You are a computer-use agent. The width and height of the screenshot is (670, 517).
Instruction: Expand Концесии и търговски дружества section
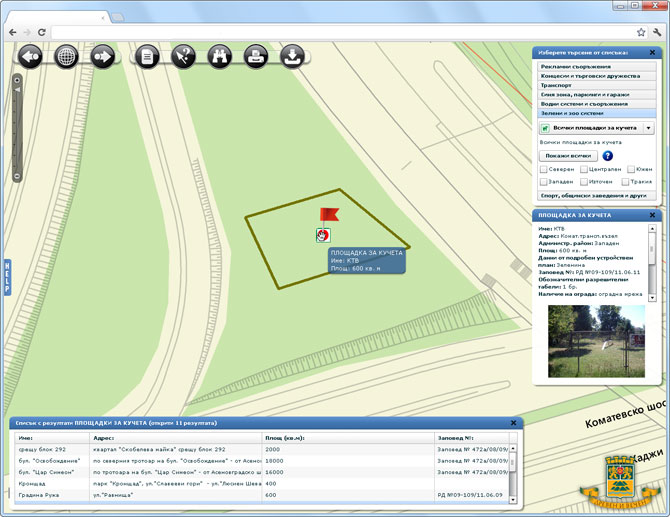597,76
